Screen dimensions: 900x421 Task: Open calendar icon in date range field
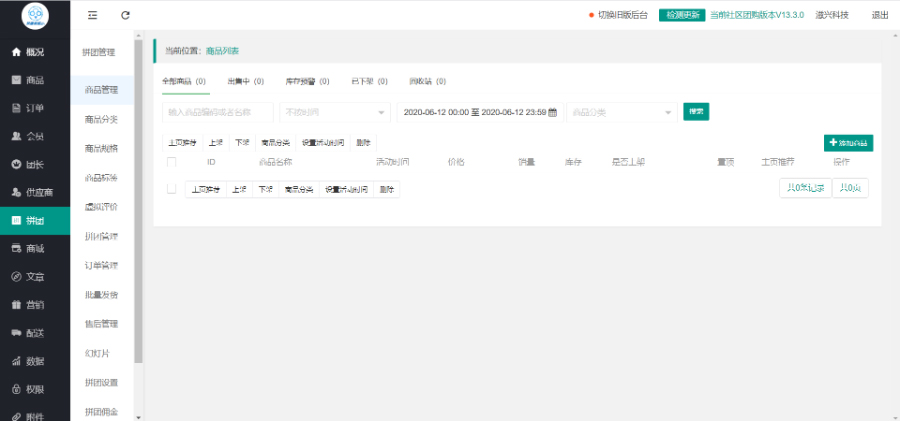[553, 113]
